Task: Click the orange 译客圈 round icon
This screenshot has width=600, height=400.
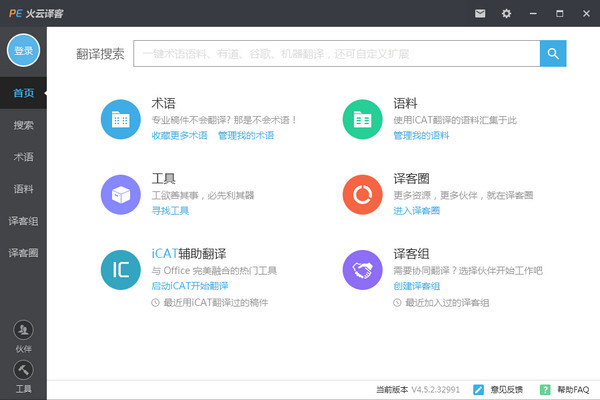Action: click(x=362, y=195)
